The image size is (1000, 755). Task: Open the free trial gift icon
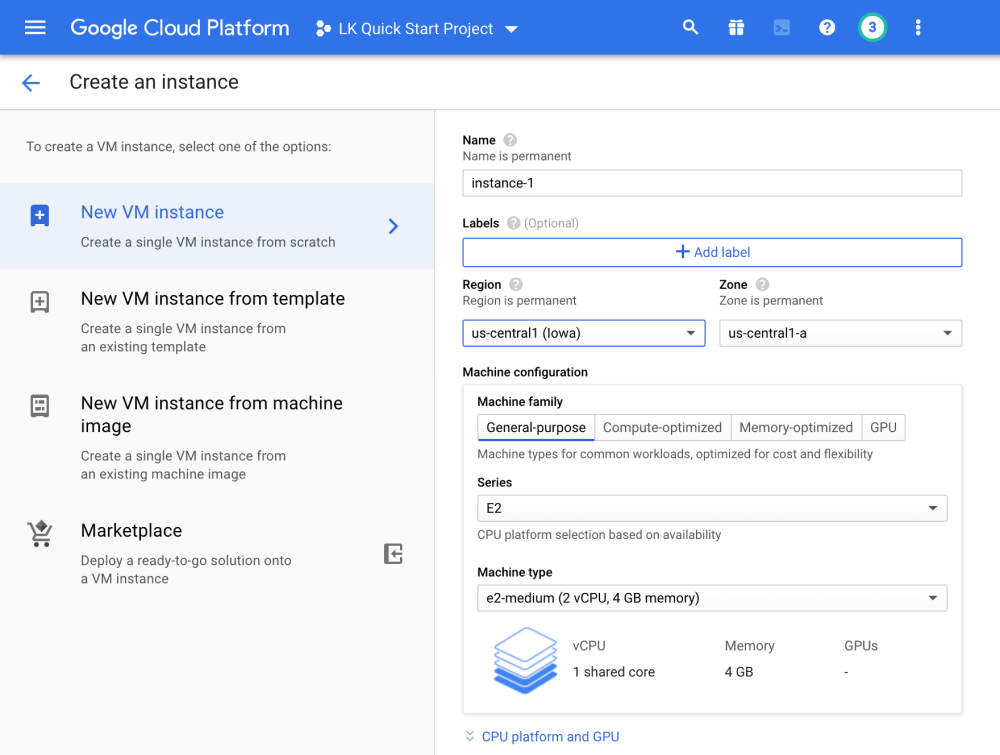736,28
